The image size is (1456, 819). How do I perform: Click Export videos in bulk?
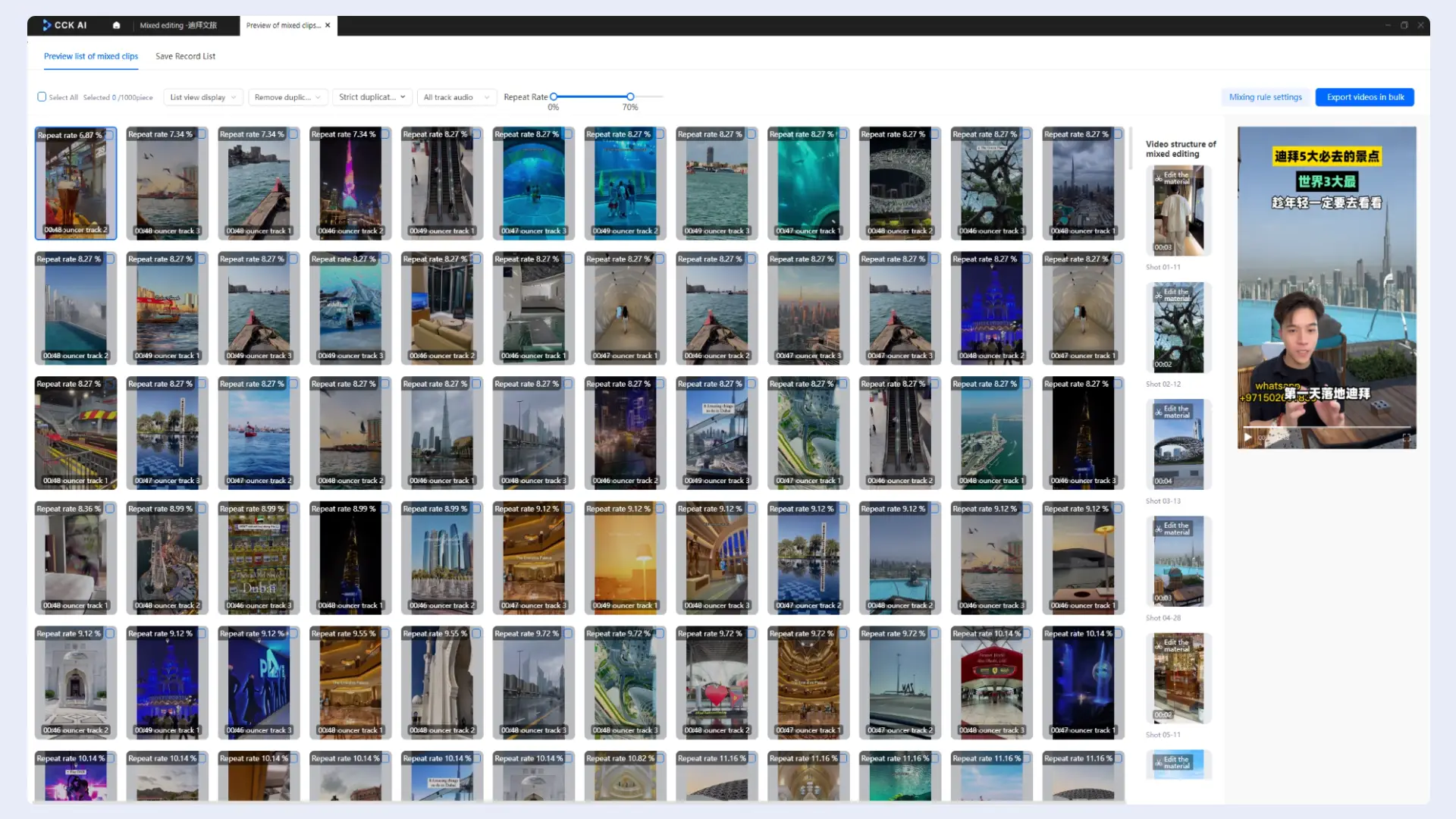point(1365,97)
